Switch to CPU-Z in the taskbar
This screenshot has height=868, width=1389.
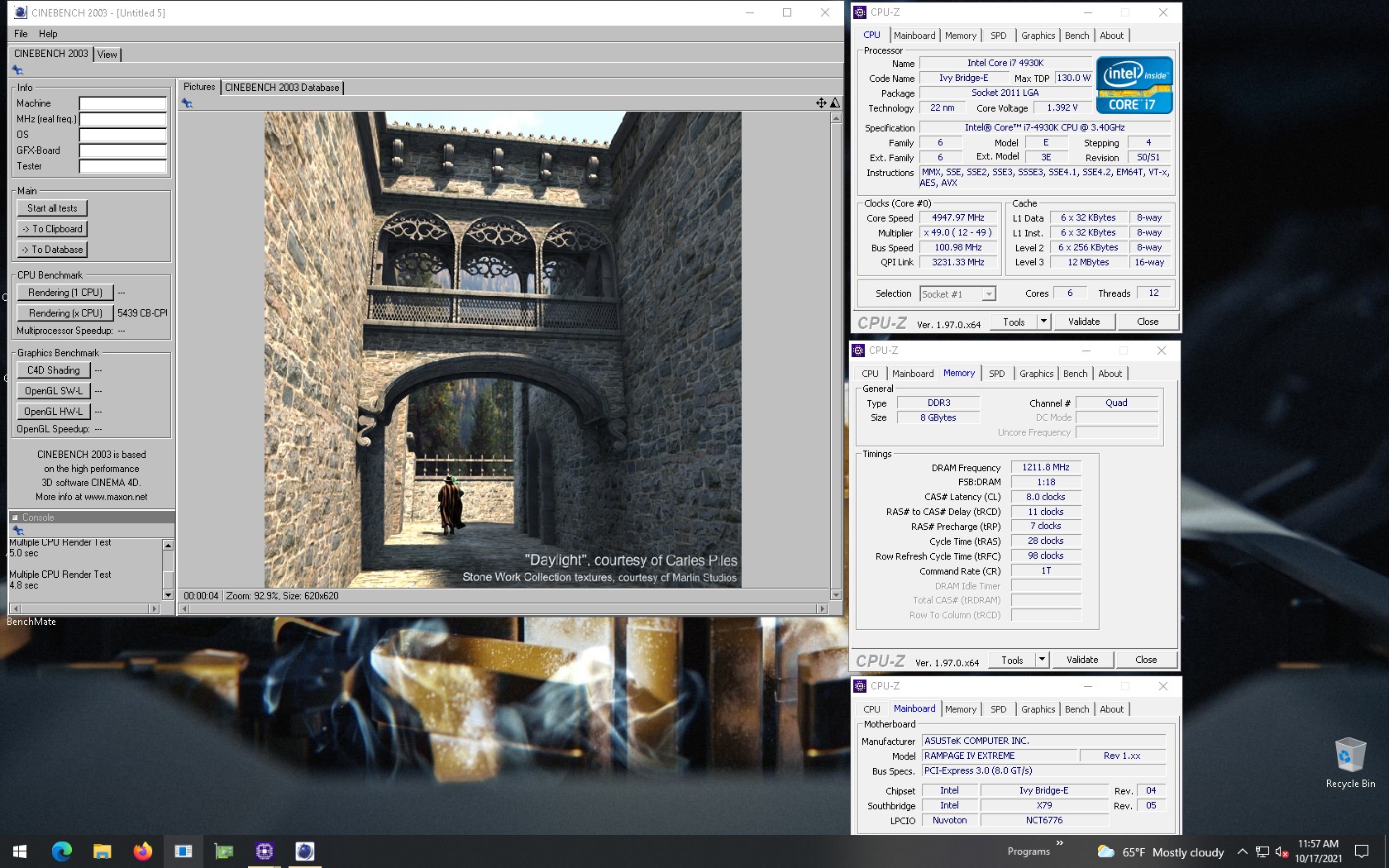click(265, 851)
